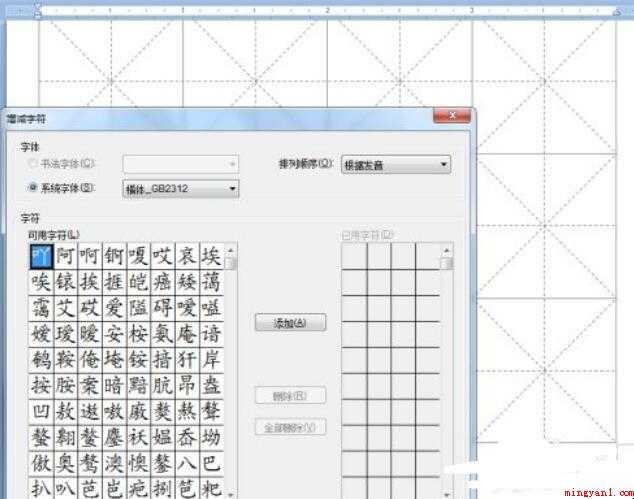Choose the character 八 in the grid
The width and height of the screenshot is (634, 499).
(187, 463)
